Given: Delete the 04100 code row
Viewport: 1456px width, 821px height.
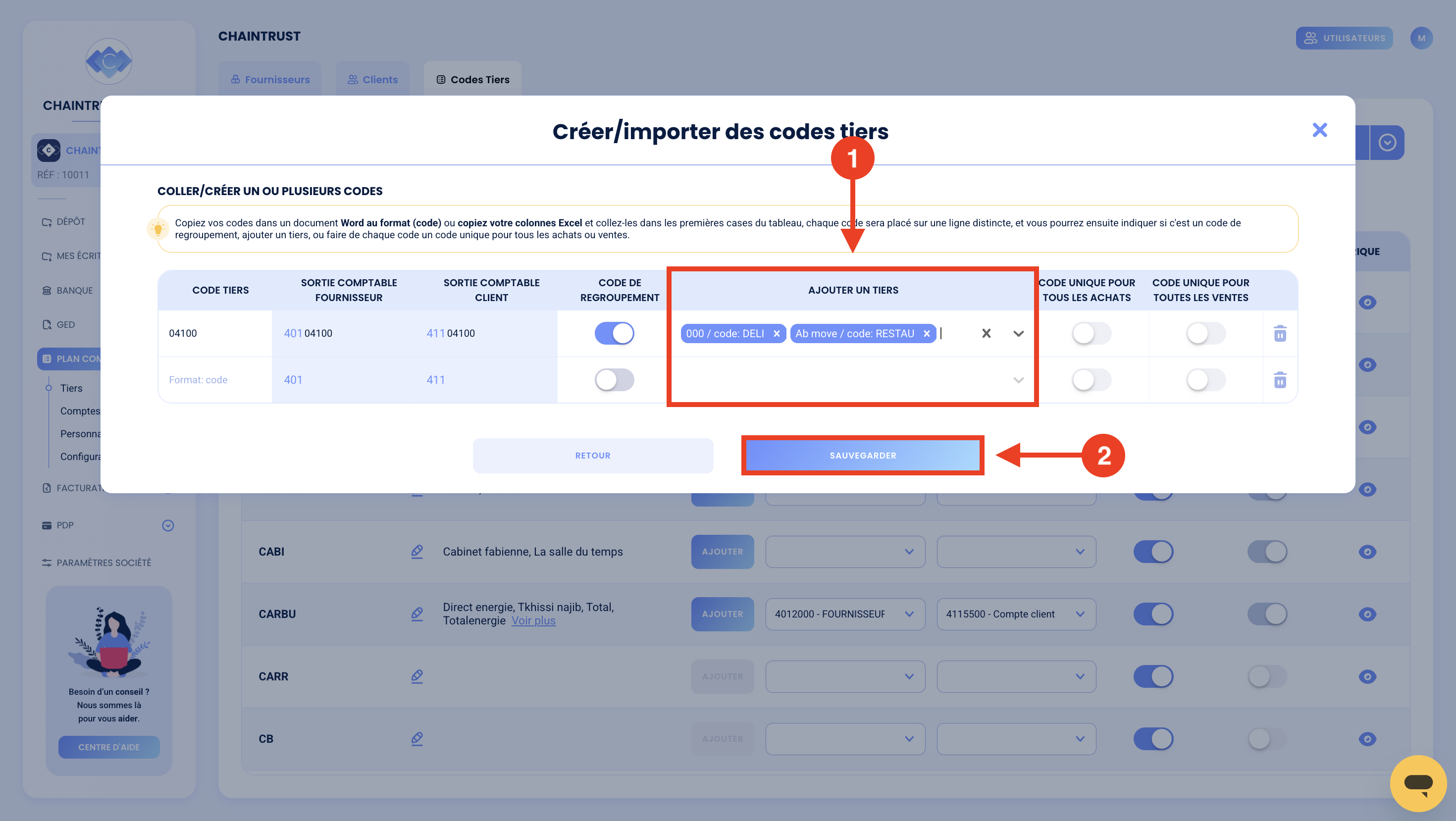Looking at the screenshot, I should click(x=1280, y=333).
